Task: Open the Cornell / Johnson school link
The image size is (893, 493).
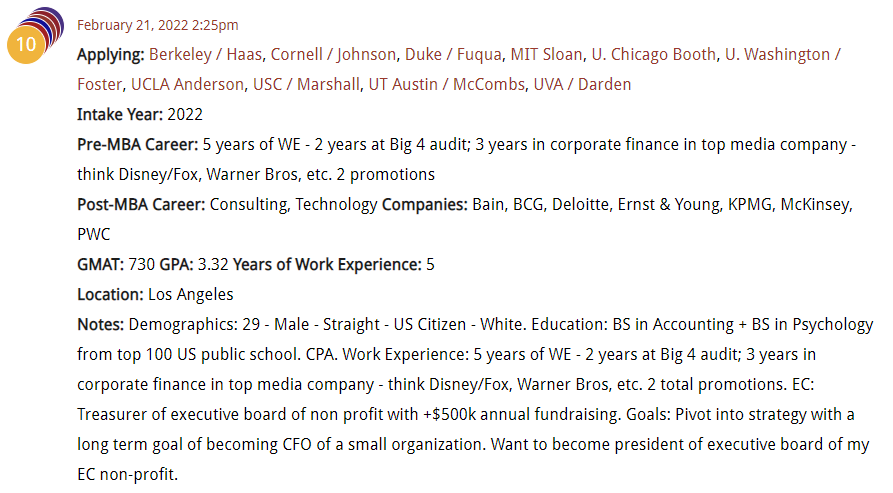Action: point(333,55)
